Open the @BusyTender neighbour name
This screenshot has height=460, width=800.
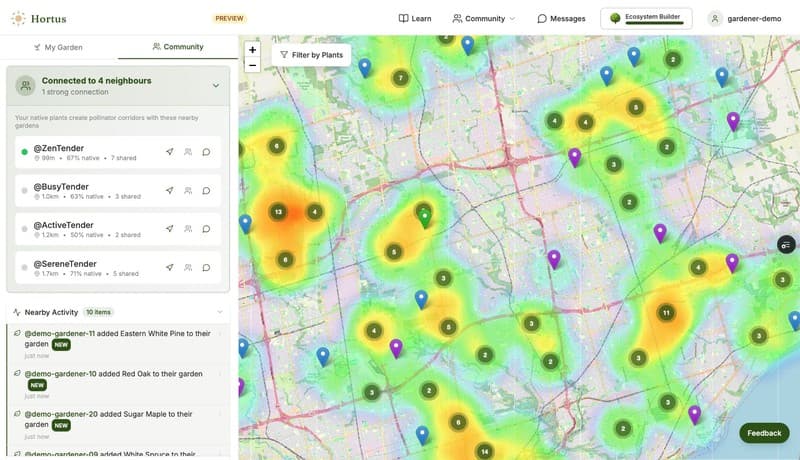(61, 187)
